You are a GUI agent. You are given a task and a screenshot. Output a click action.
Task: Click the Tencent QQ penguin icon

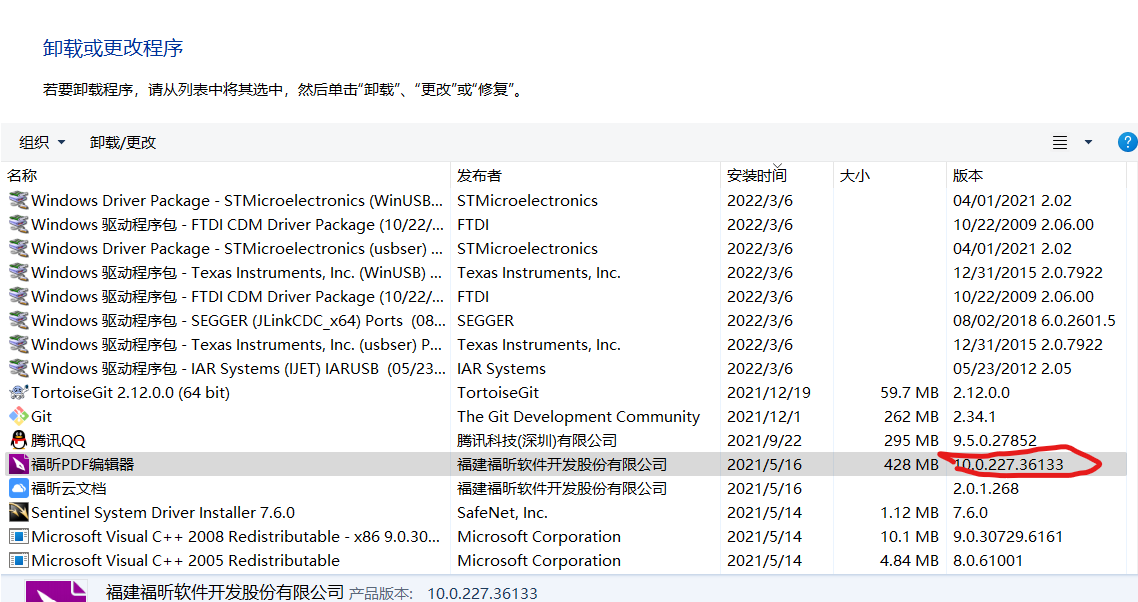coord(18,441)
